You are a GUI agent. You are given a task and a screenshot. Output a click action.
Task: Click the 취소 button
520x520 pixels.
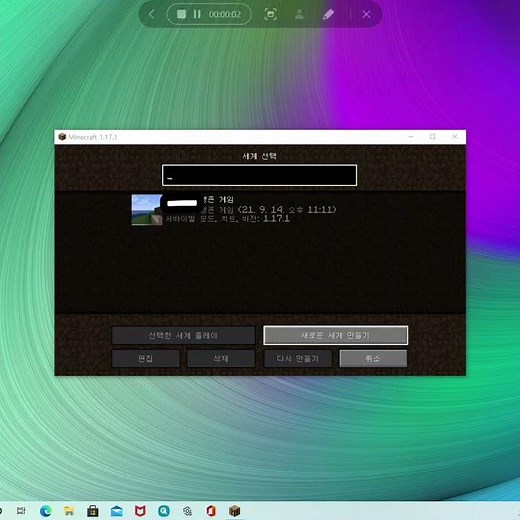pyautogui.click(x=373, y=358)
